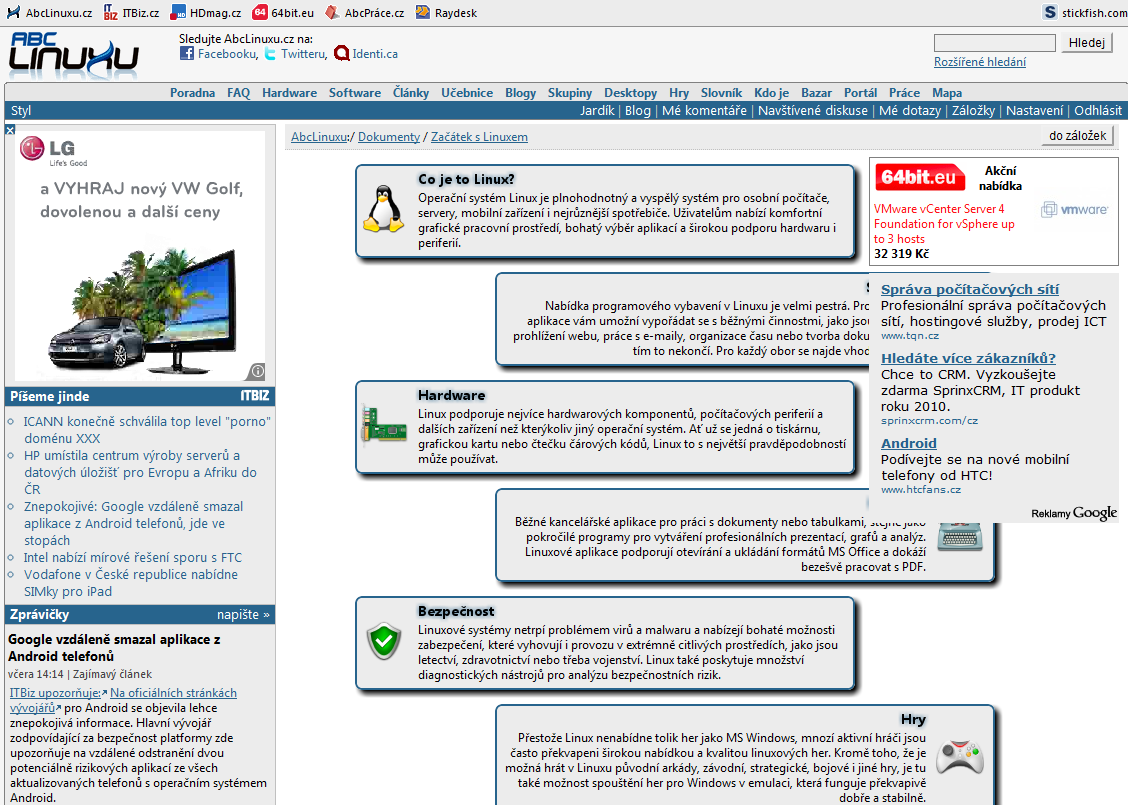Open the Slovník menu item

tap(722, 92)
